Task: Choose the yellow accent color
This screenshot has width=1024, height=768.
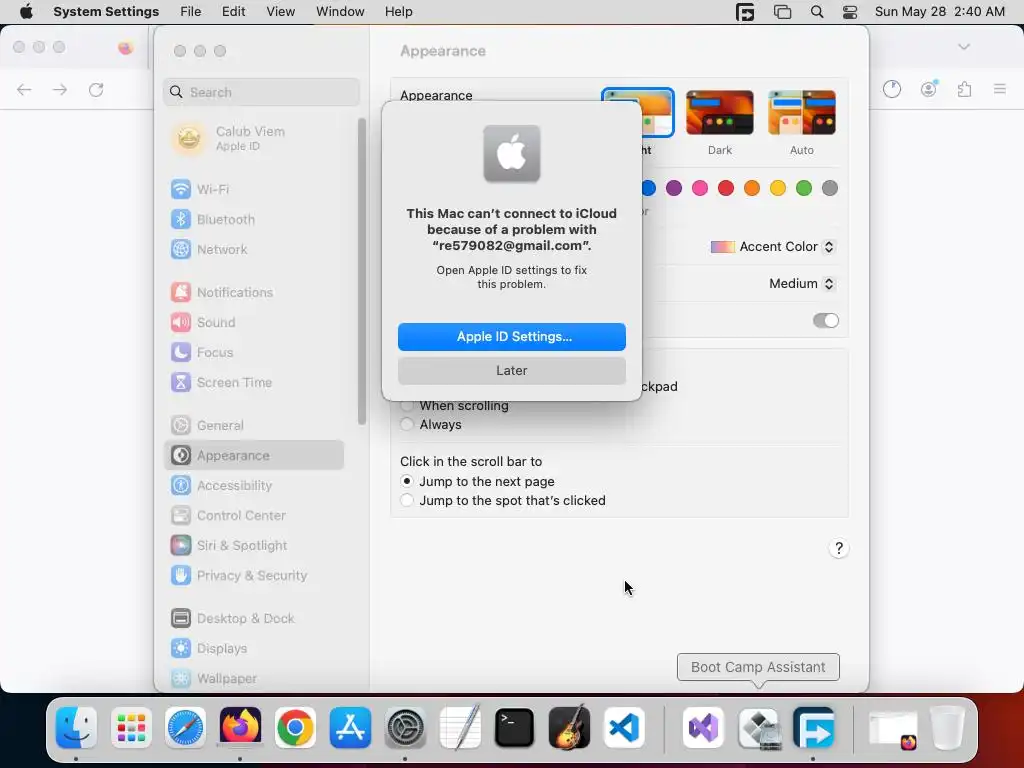Action: [x=778, y=188]
